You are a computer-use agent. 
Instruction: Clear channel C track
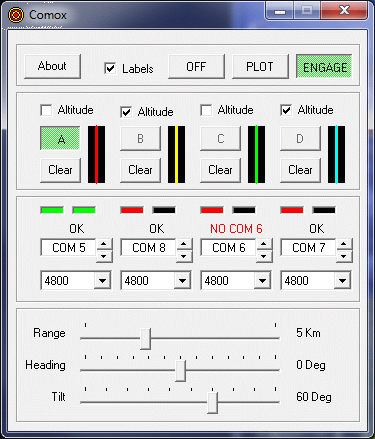220,170
